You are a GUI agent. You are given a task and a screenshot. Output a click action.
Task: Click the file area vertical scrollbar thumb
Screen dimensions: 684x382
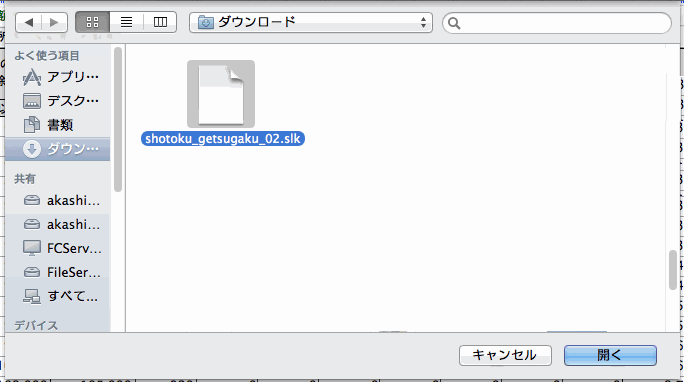[x=673, y=269]
